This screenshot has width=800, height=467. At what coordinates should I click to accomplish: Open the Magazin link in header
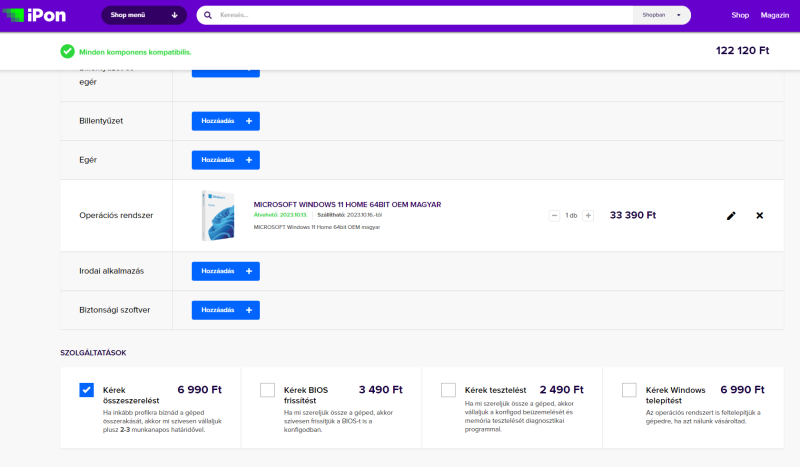click(774, 15)
